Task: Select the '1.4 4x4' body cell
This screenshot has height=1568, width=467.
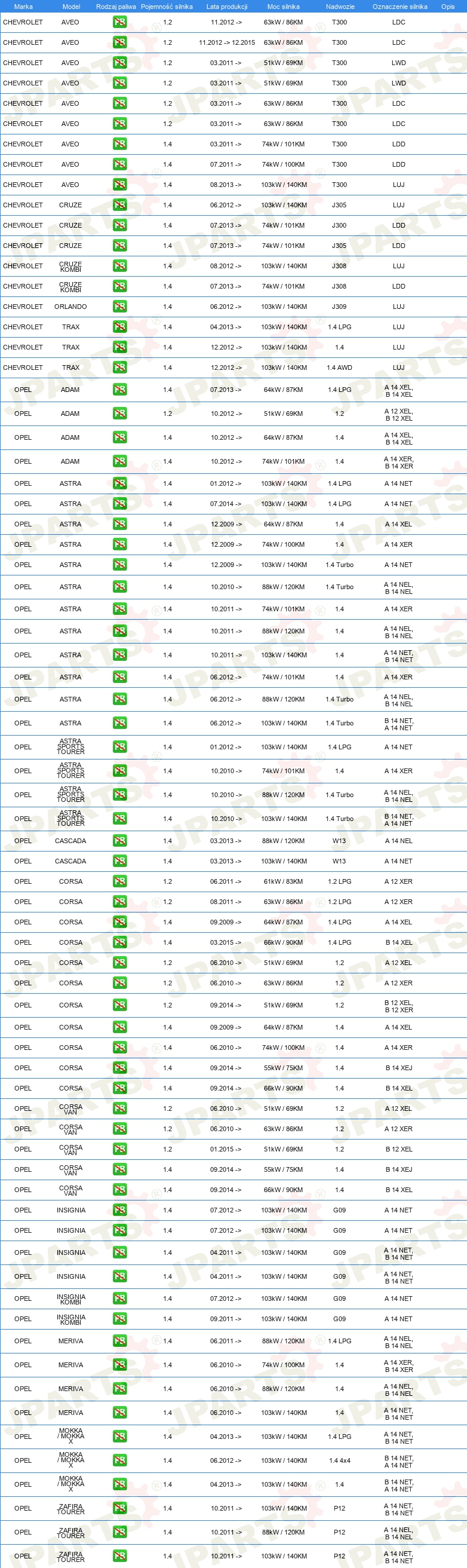Action: (x=339, y=1460)
